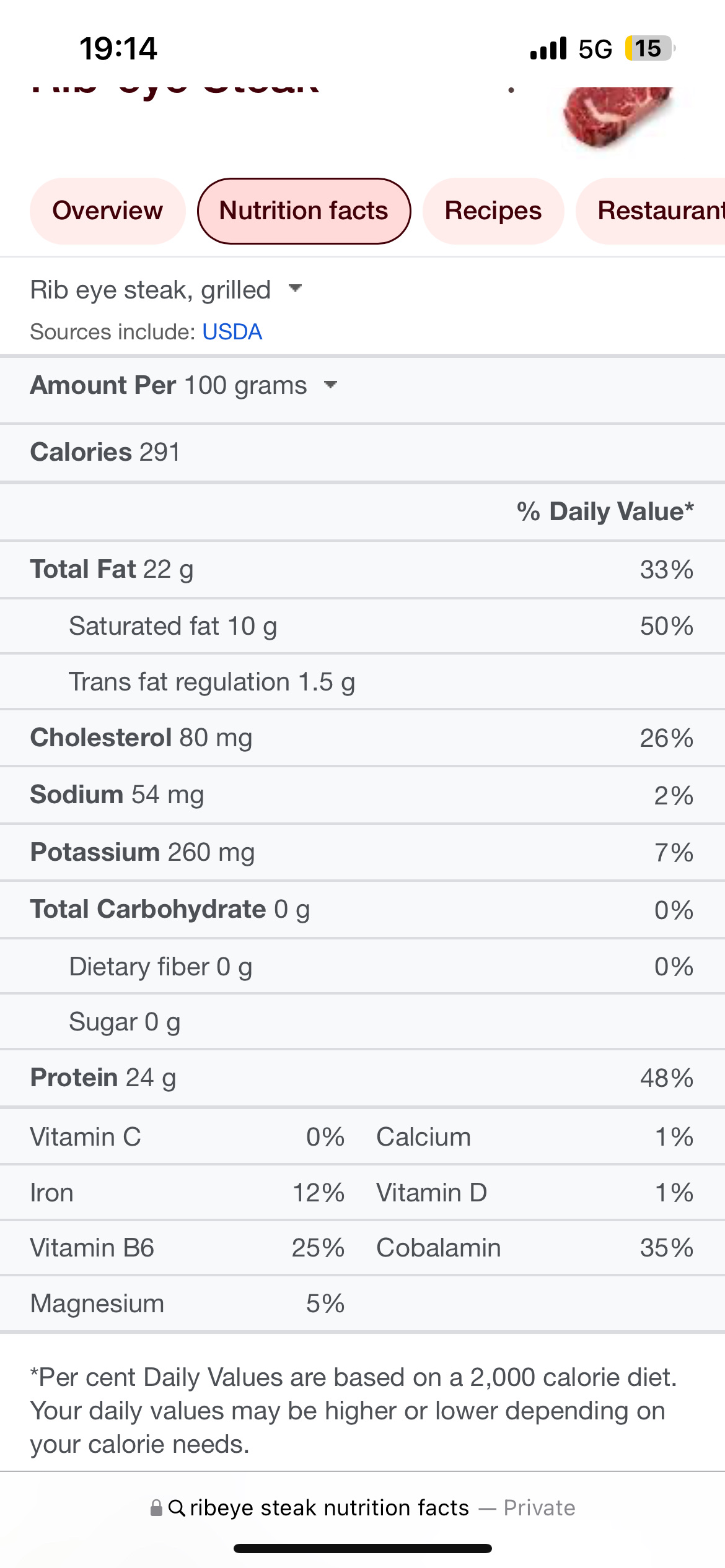
Task: Click the lock icon in address bar
Action: point(156,1508)
